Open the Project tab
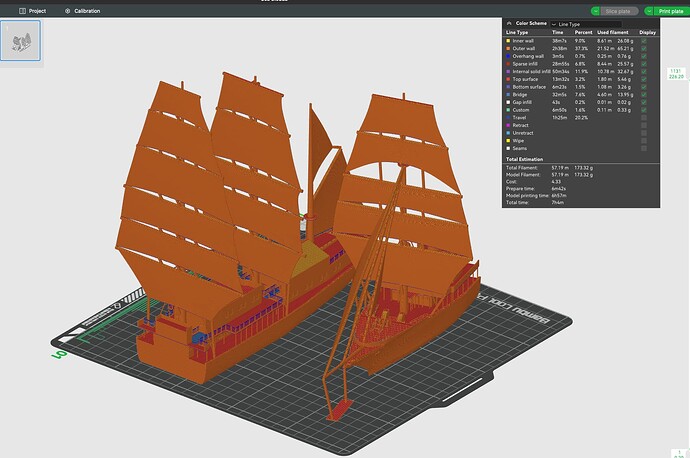Screen dimensions: 690x458 click(x=33, y=11)
